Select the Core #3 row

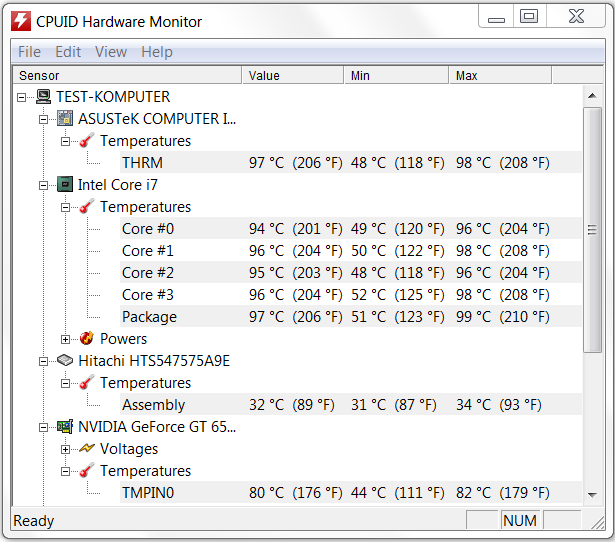pyautogui.click(x=350, y=294)
